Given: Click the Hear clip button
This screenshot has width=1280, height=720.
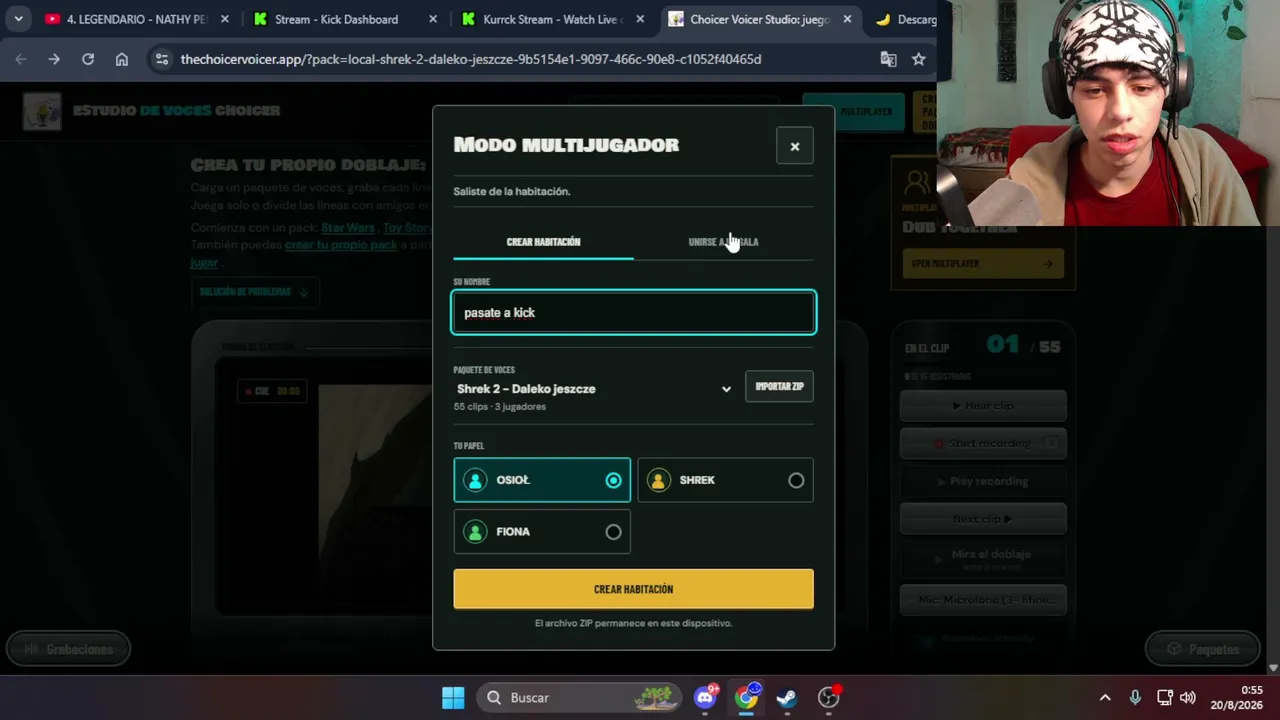Looking at the screenshot, I should click(983, 406).
